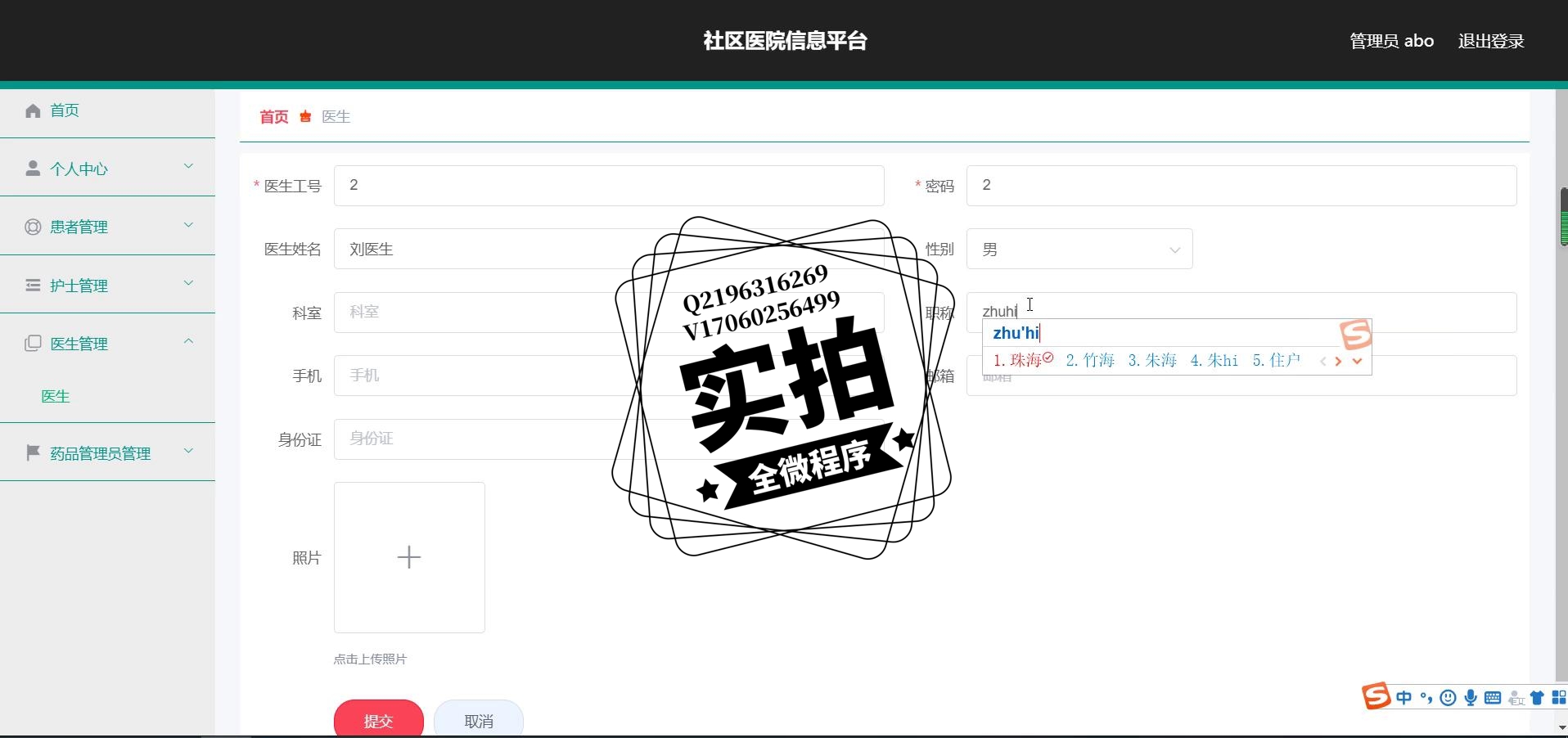Viewport: 1568px width, 738px height.
Task: Activate the microphone voice input icon
Action: point(1471,698)
